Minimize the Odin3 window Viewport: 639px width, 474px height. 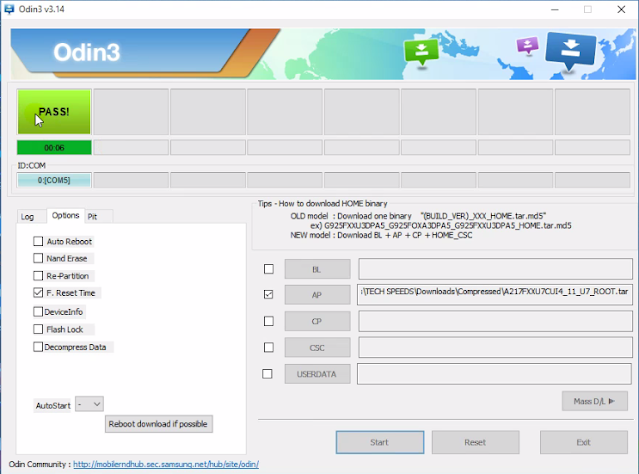pyautogui.click(x=555, y=9)
